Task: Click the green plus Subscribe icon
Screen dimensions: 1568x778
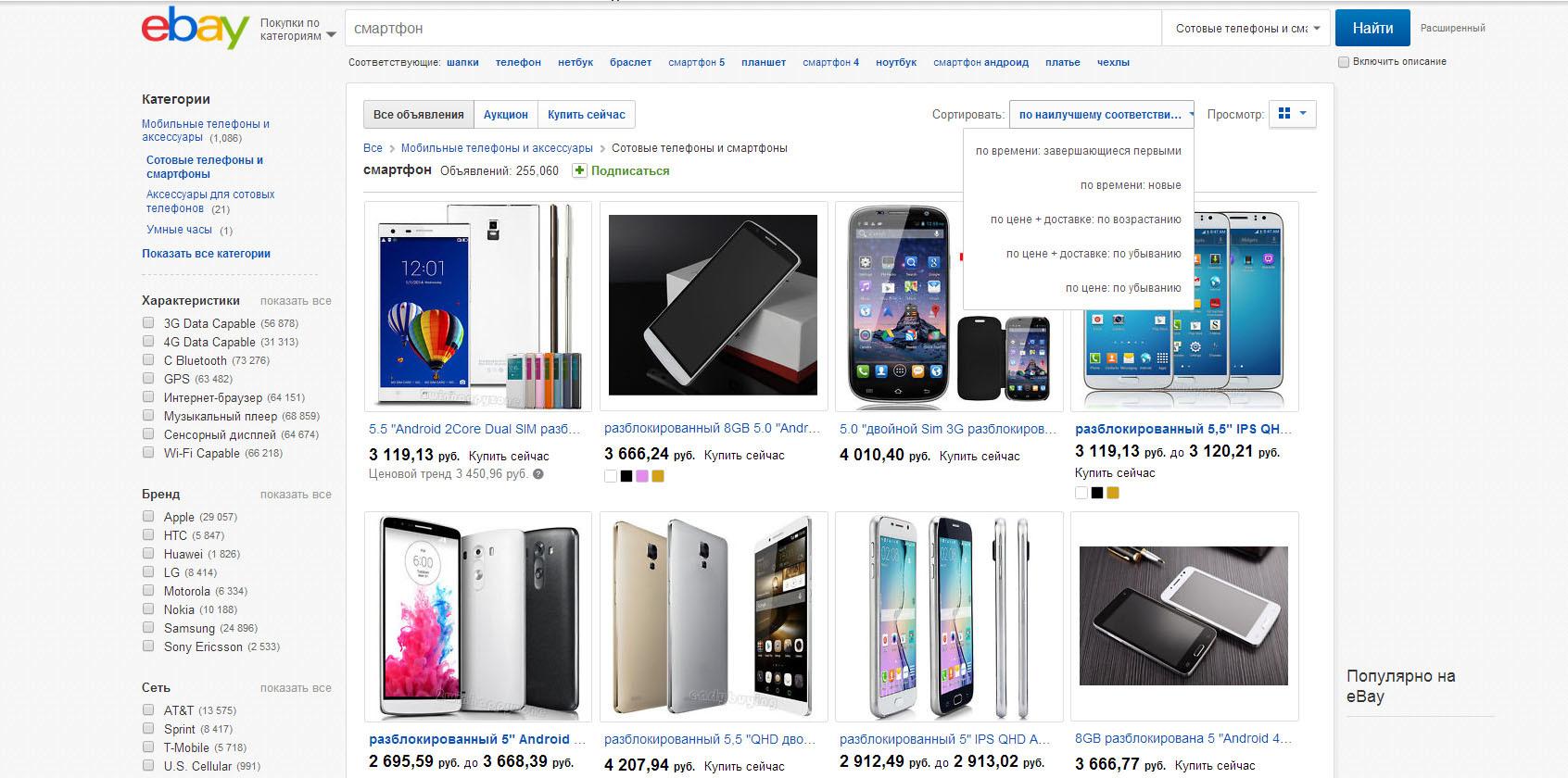Action: [579, 170]
